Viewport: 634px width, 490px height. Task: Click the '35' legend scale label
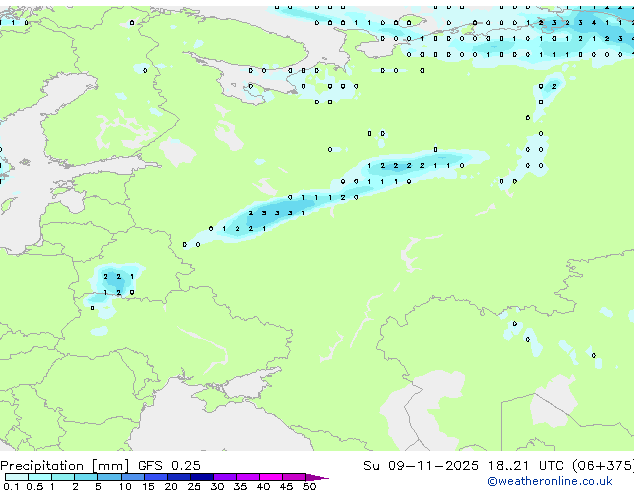(x=240, y=486)
